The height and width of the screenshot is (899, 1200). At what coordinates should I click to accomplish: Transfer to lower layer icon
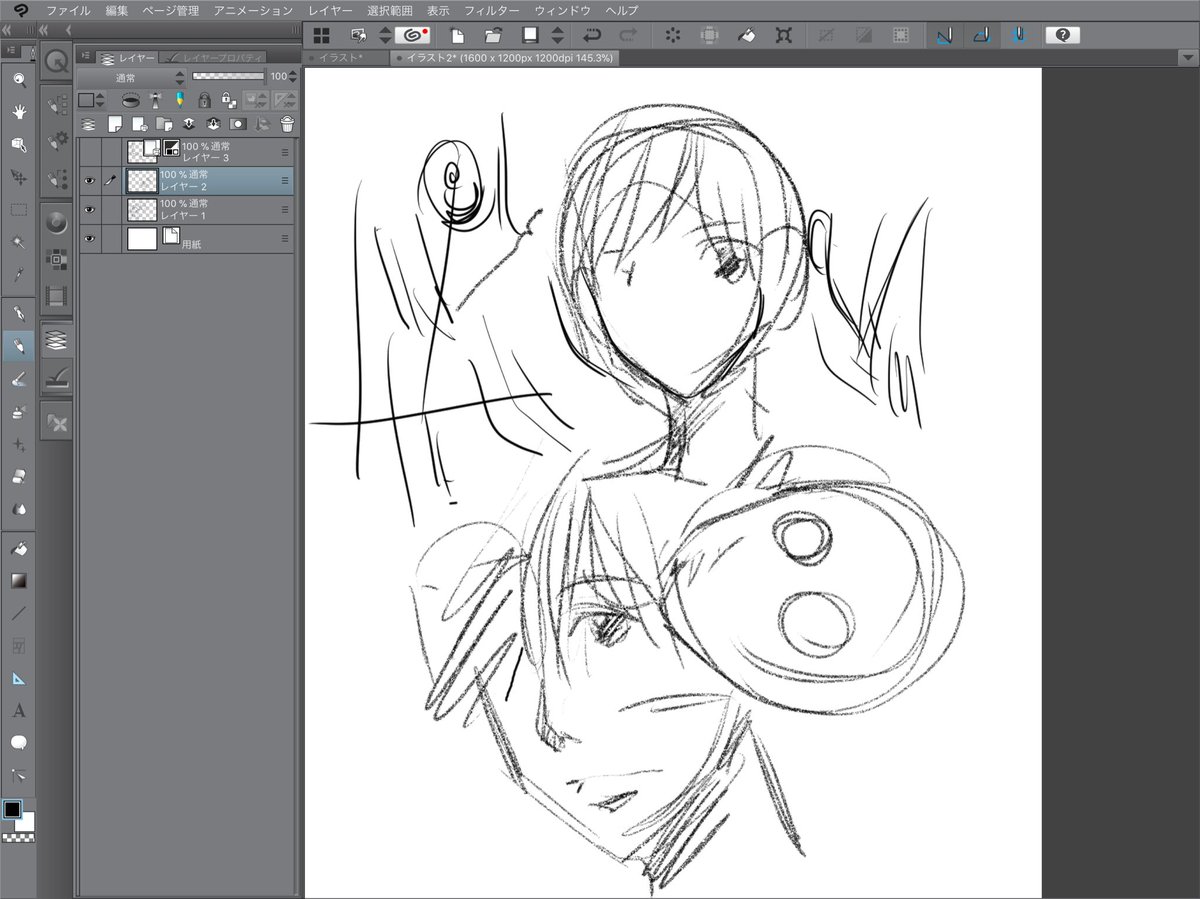[x=188, y=124]
